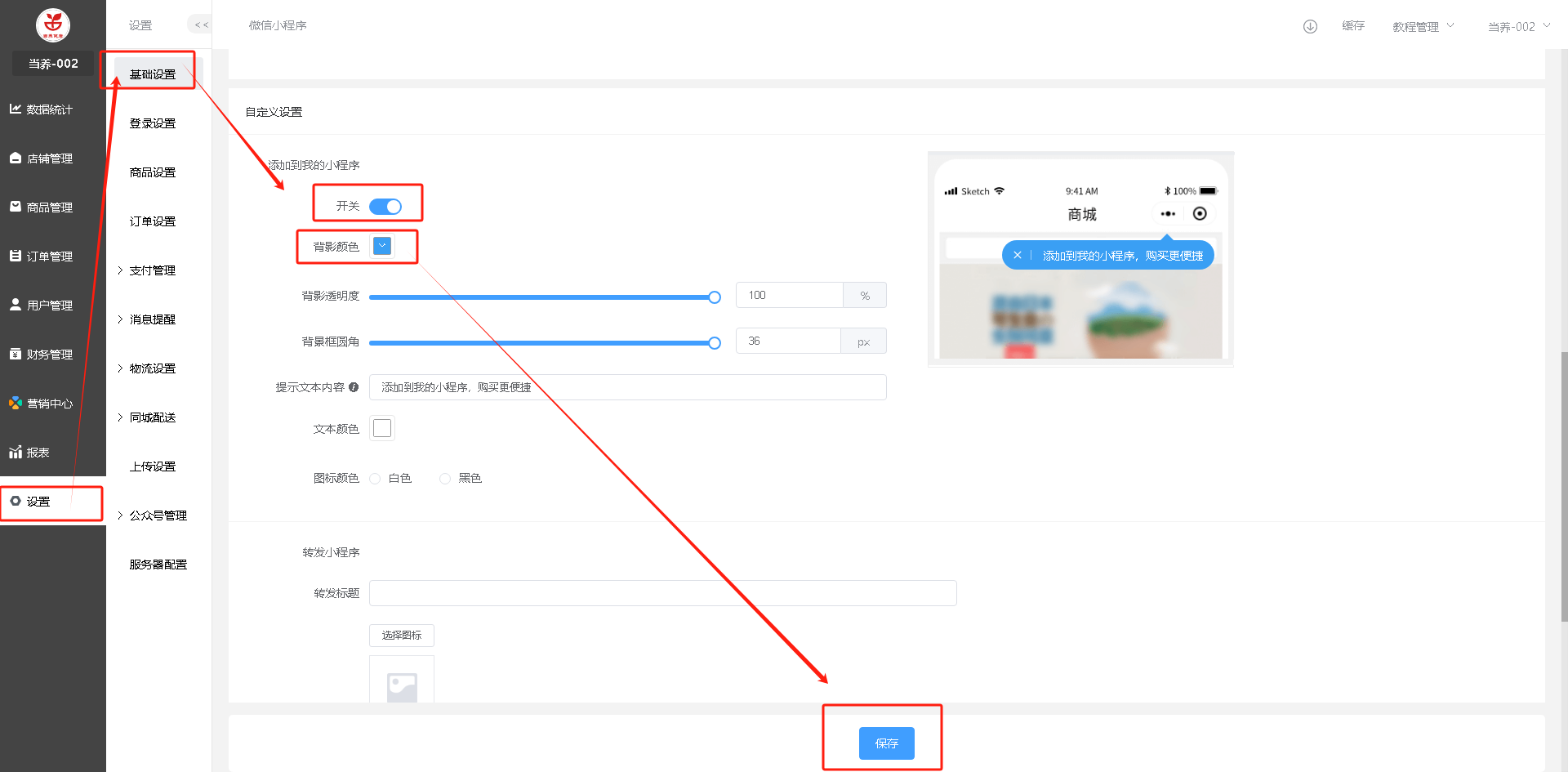
Task: Go to 登录设置 menu item
Action: pos(153,123)
